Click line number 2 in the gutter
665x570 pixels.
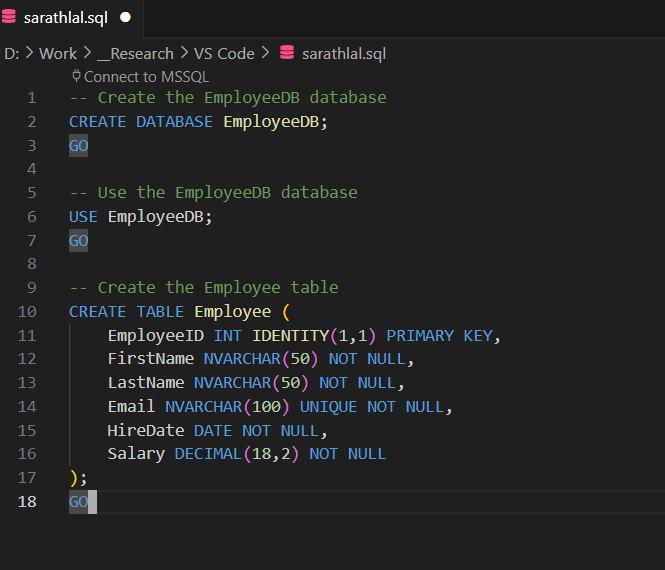(31, 121)
